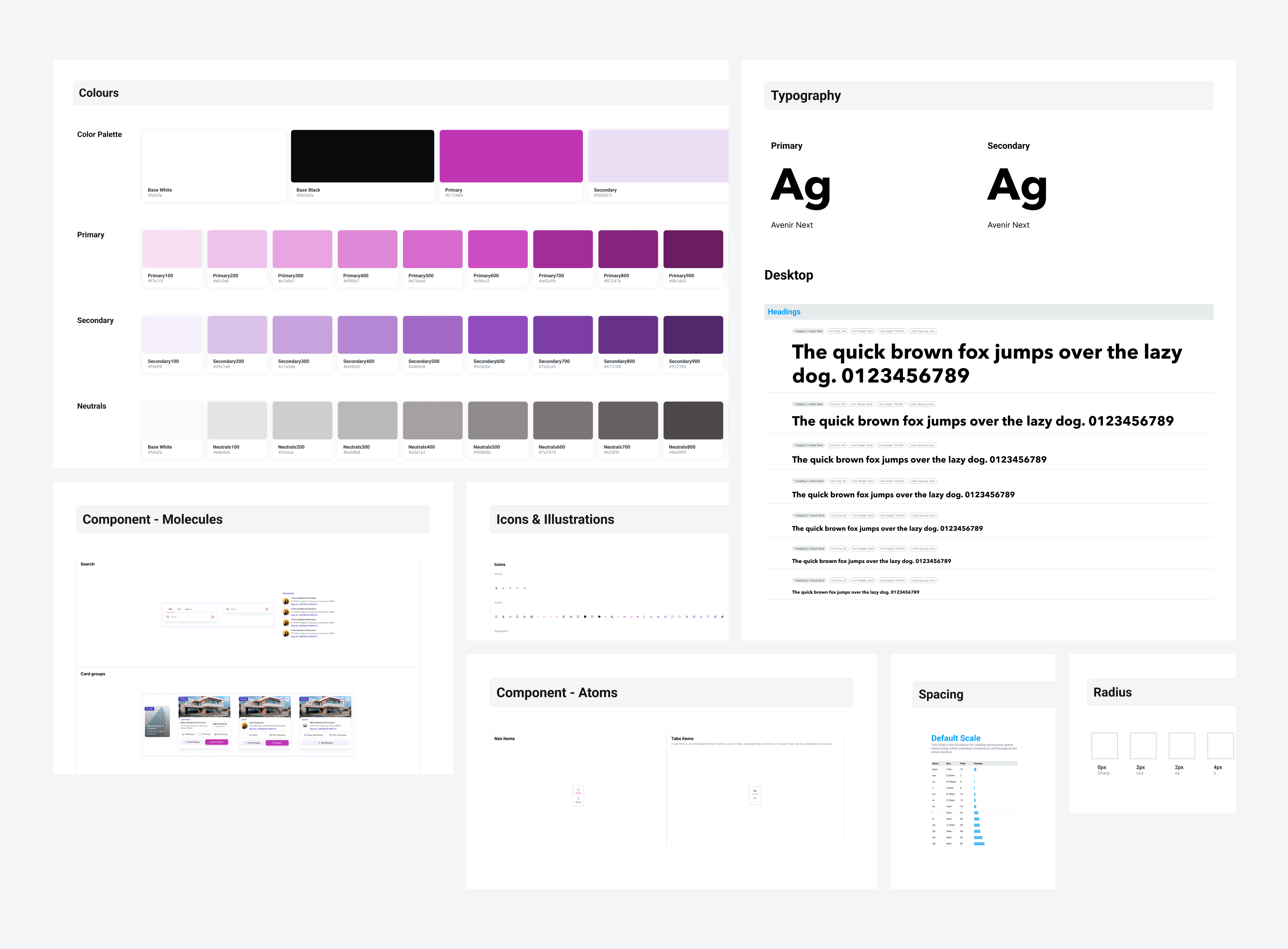Click the paperclip attachment icon in Action row
The height and width of the screenshot is (949, 1288).
coord(723,617)
